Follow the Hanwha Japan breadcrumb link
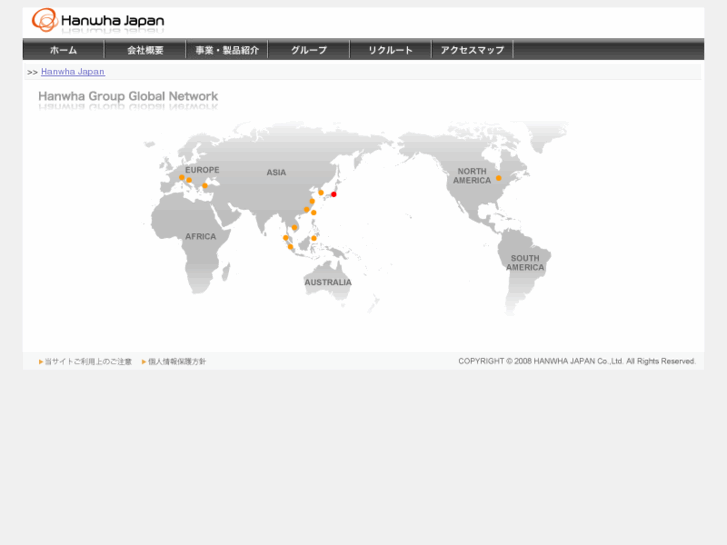 (x=73, y=71)
